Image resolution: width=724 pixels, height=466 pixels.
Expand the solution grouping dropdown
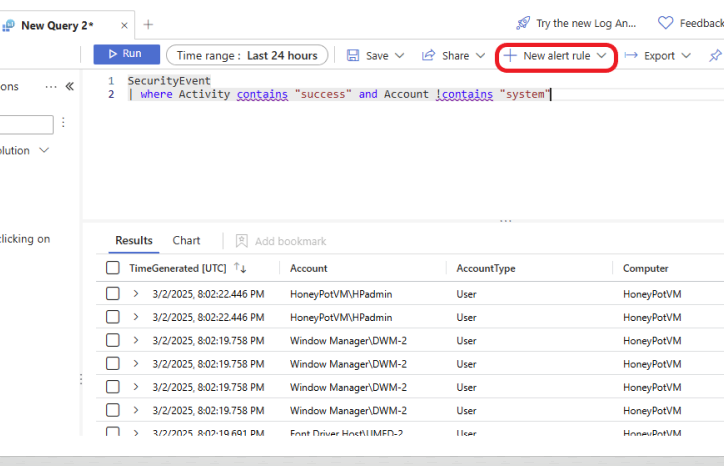[x=44, y=150]
